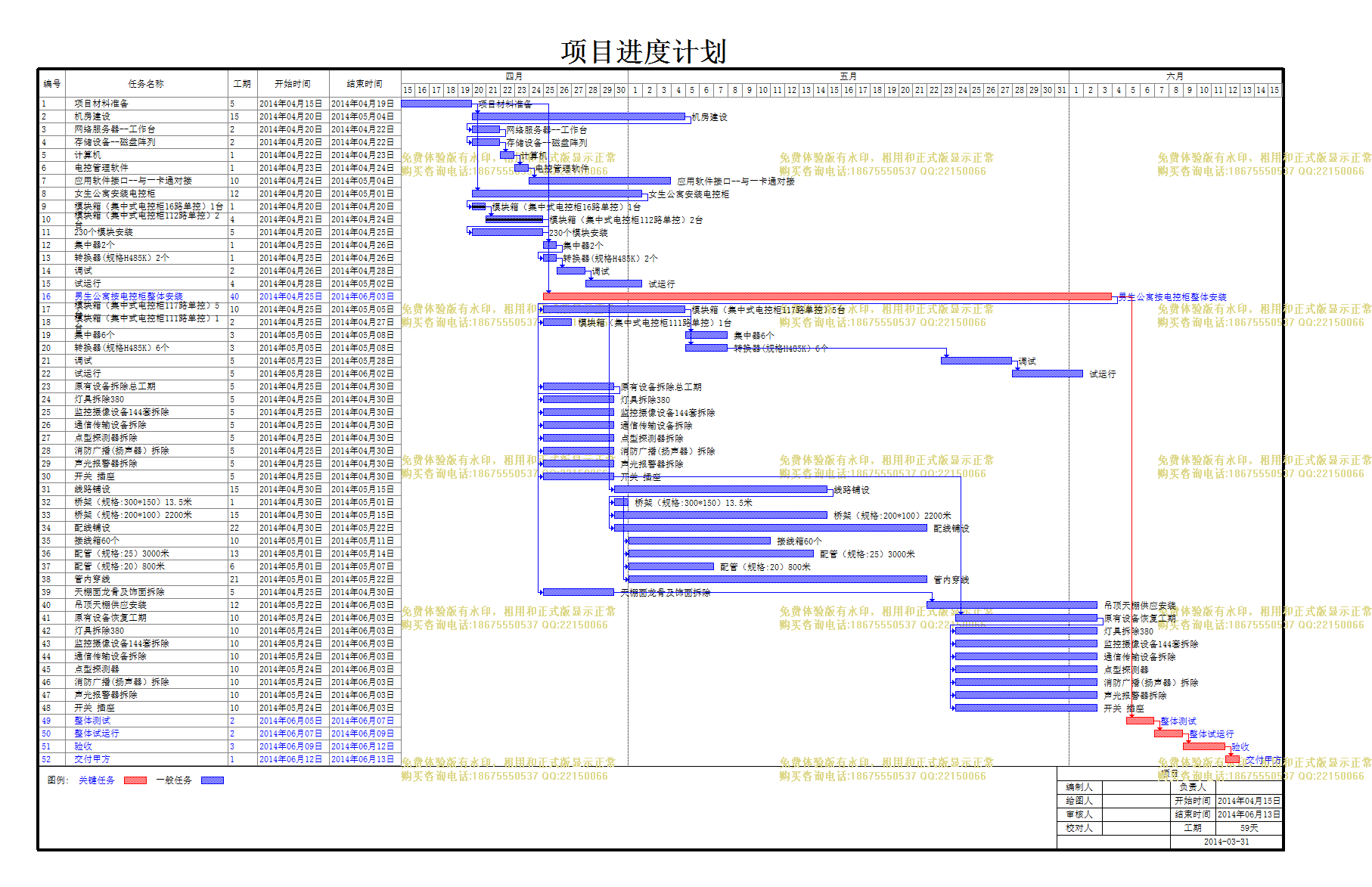Select the 五月 month header in timeline

click(x=848, y=76)
